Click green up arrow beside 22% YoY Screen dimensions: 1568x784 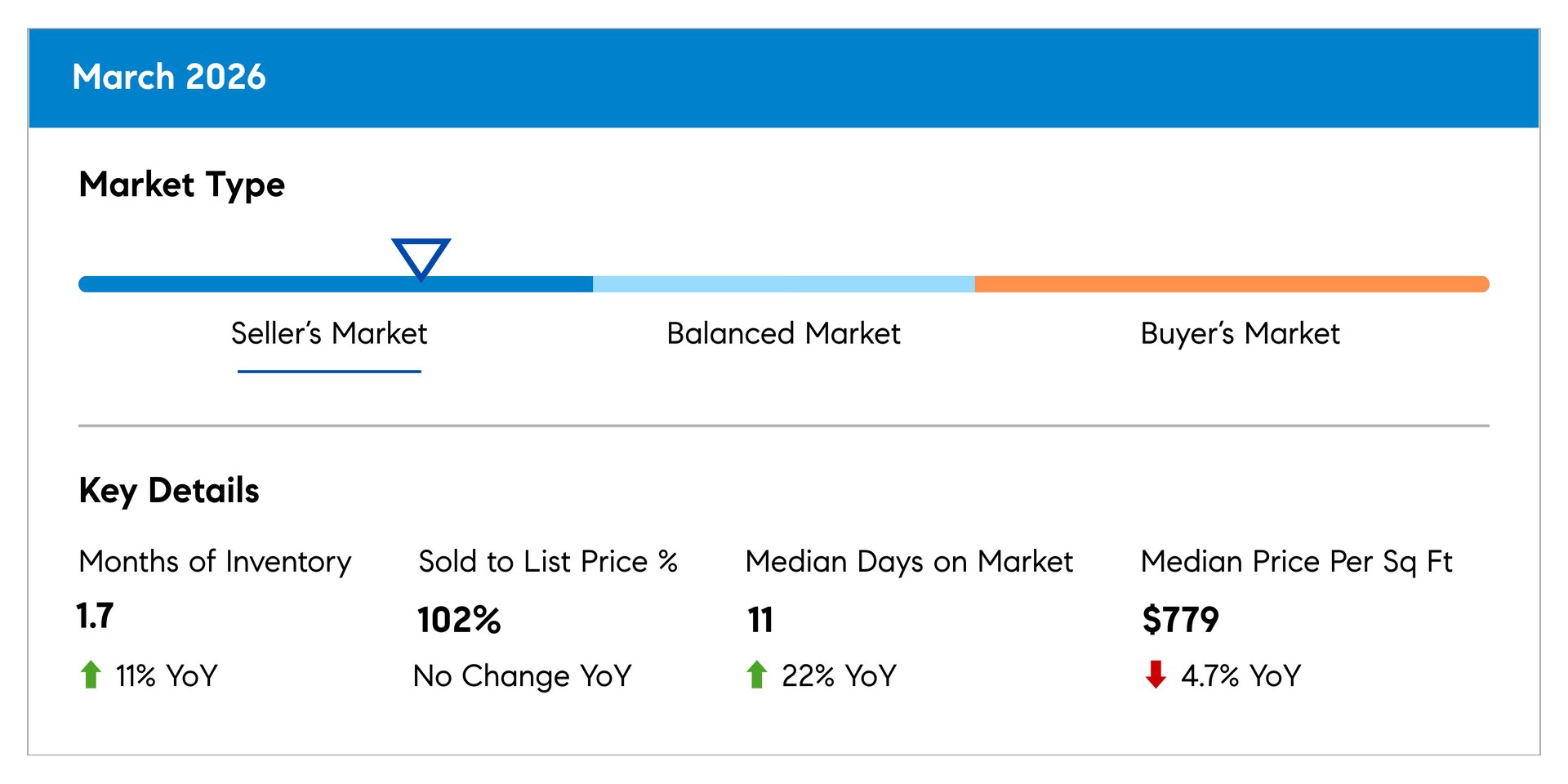coord(757,675)
